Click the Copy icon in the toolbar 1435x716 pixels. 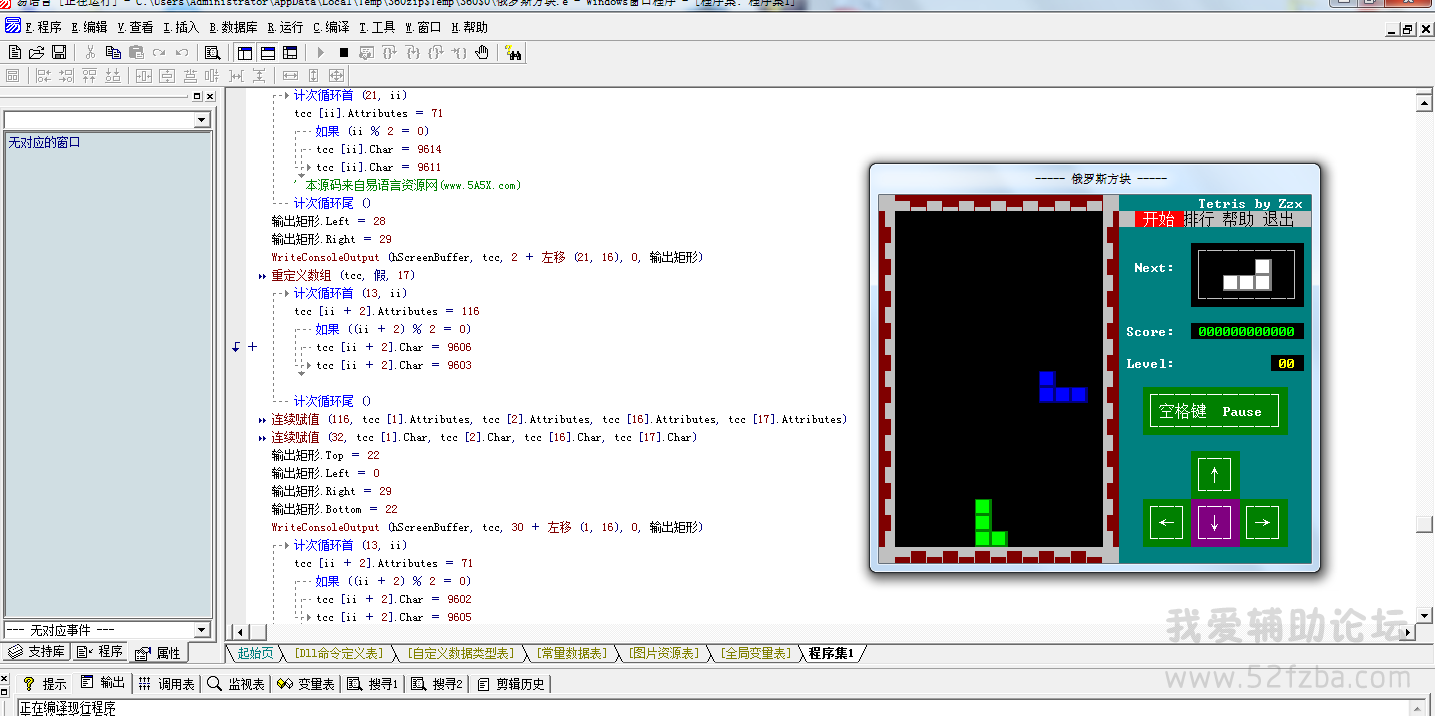(x=113, y=52)
